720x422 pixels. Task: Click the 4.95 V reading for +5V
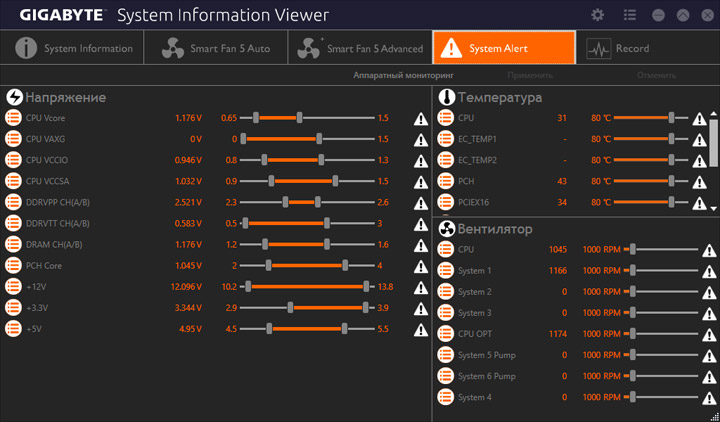pos(190,329)
